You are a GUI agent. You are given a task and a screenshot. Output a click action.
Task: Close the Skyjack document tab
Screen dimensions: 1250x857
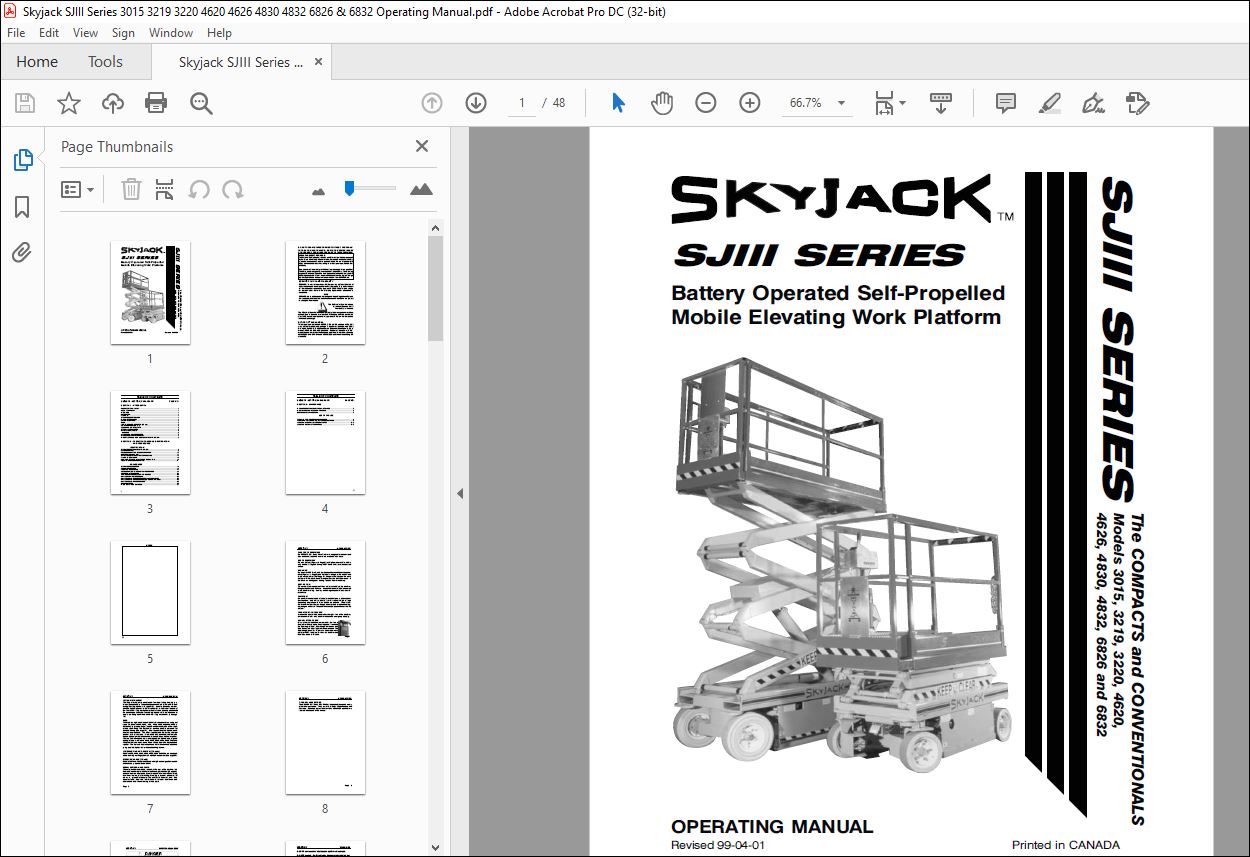(319, 62)
